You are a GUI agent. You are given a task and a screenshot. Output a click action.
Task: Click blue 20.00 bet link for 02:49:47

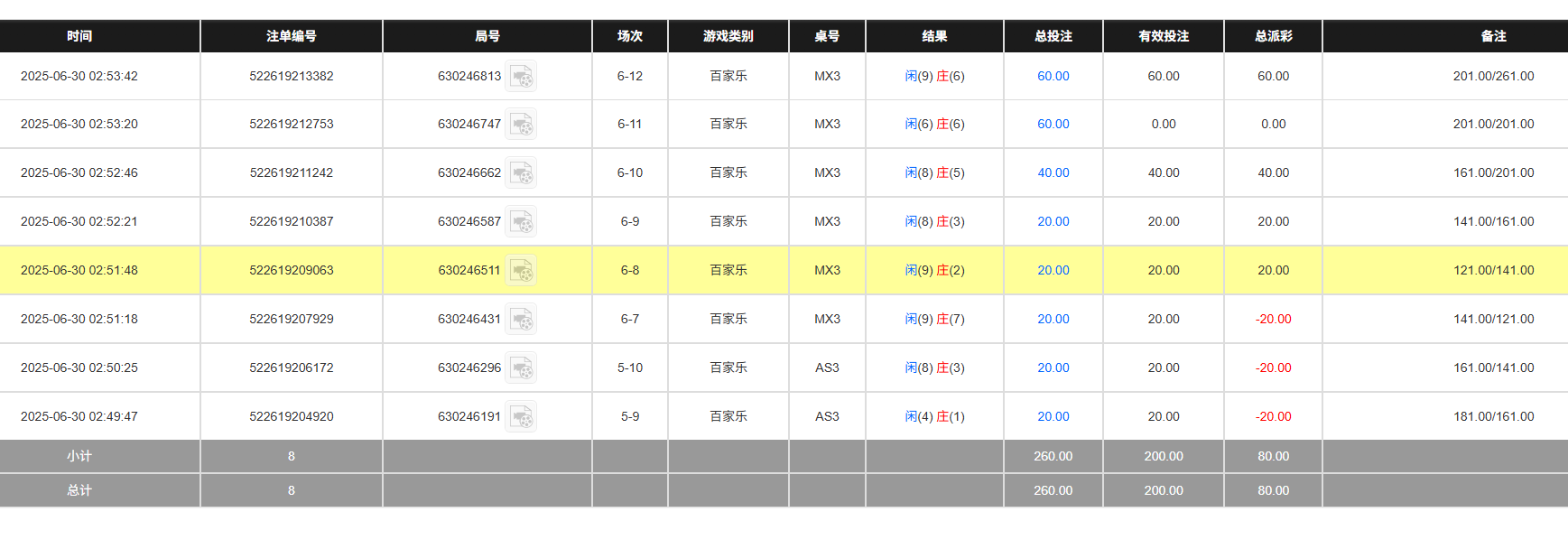pyautogui.click(x=1053, y=417)
